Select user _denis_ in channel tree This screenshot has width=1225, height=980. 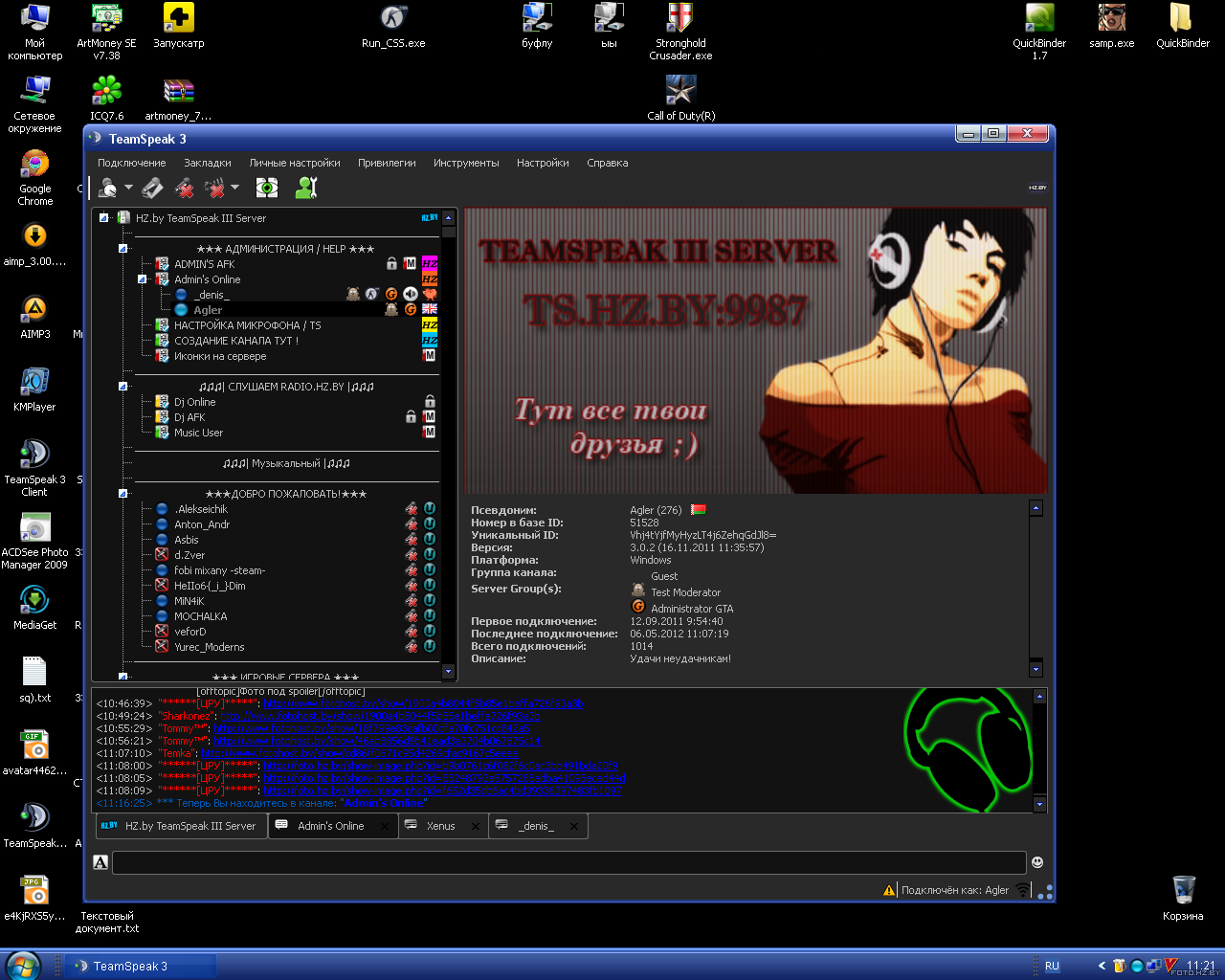(211, 295)
